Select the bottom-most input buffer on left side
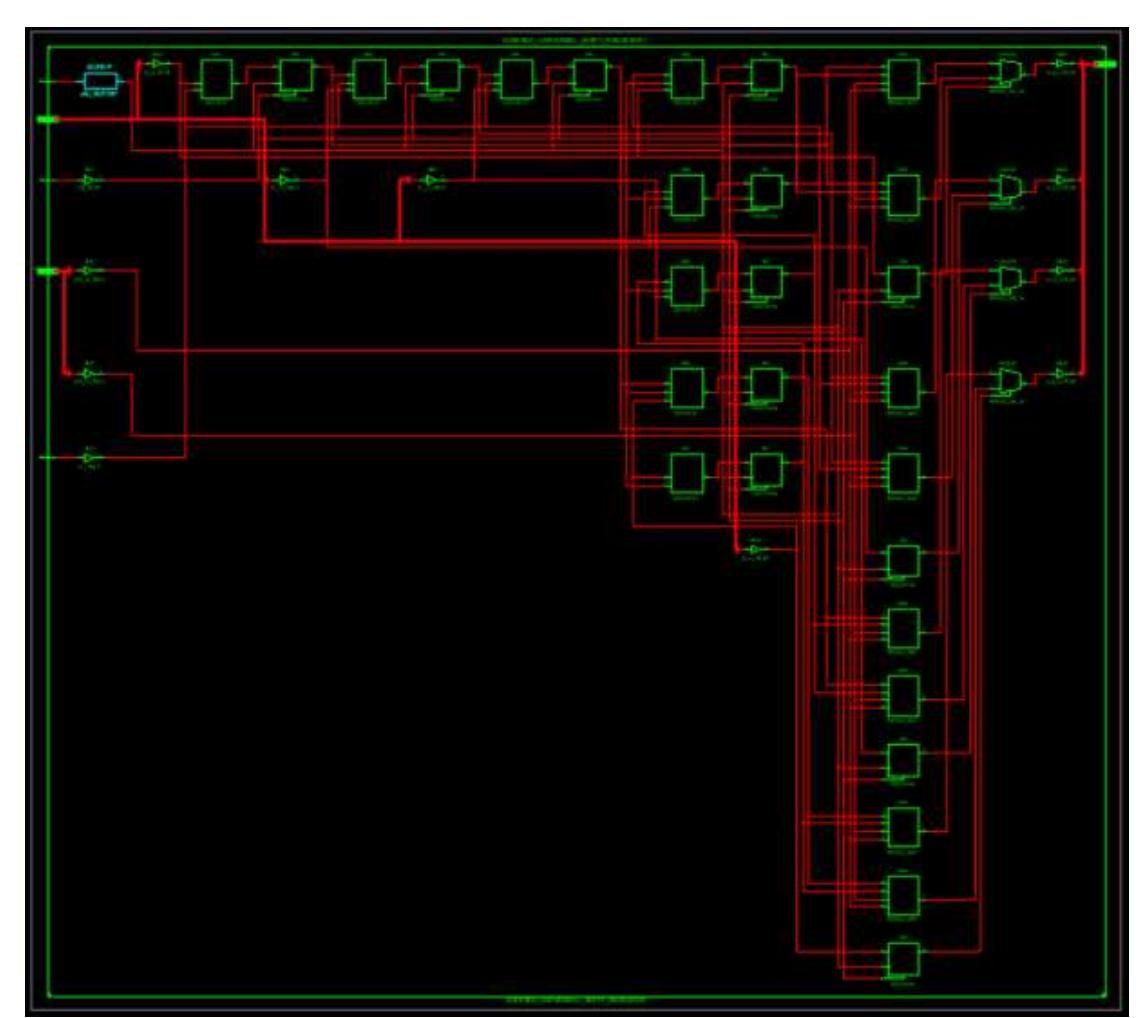This screenshot has width=1146, height=1018. tap(89, 457)
